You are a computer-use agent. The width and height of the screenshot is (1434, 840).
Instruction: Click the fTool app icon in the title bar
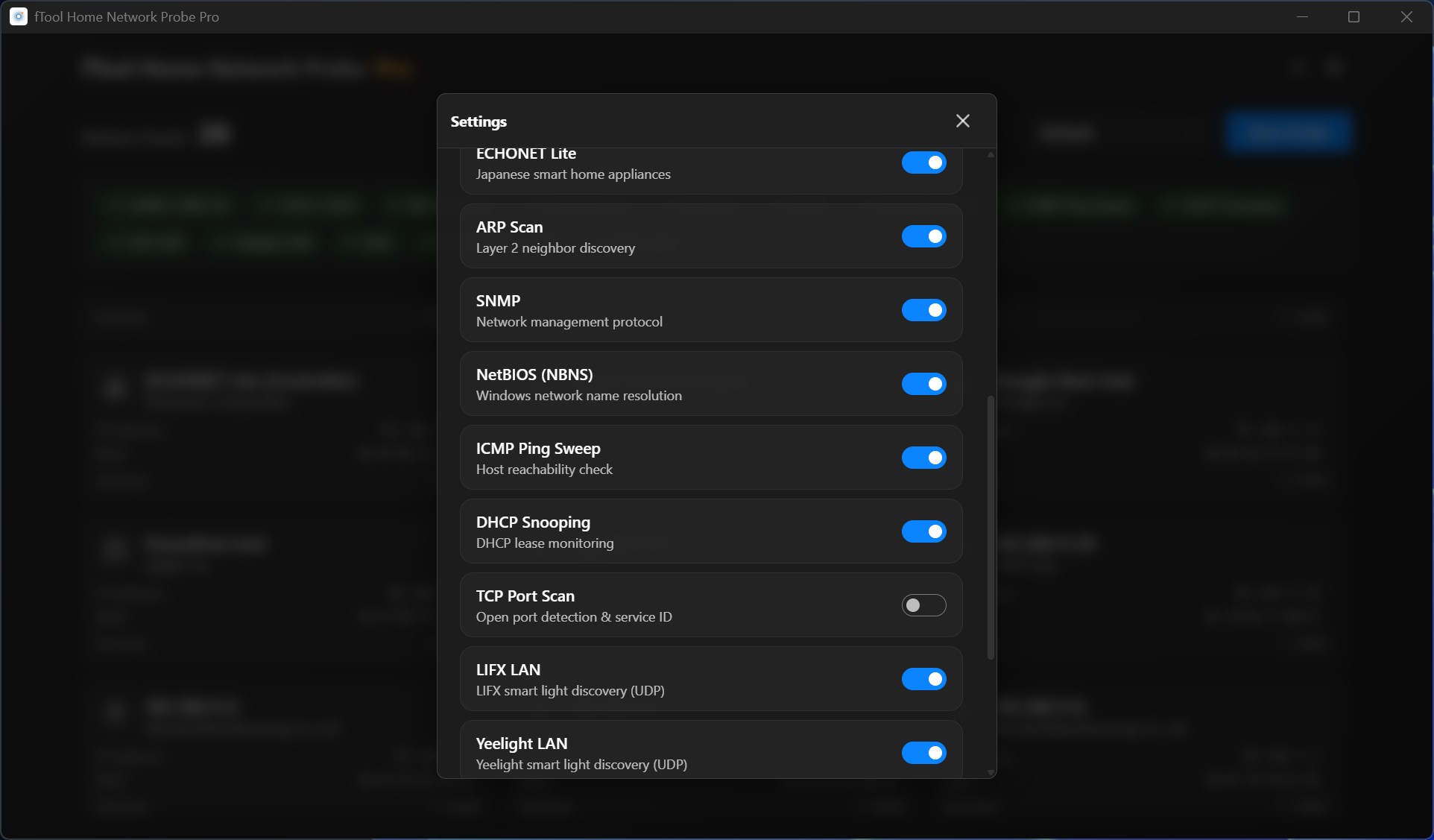tap(18, 16)
